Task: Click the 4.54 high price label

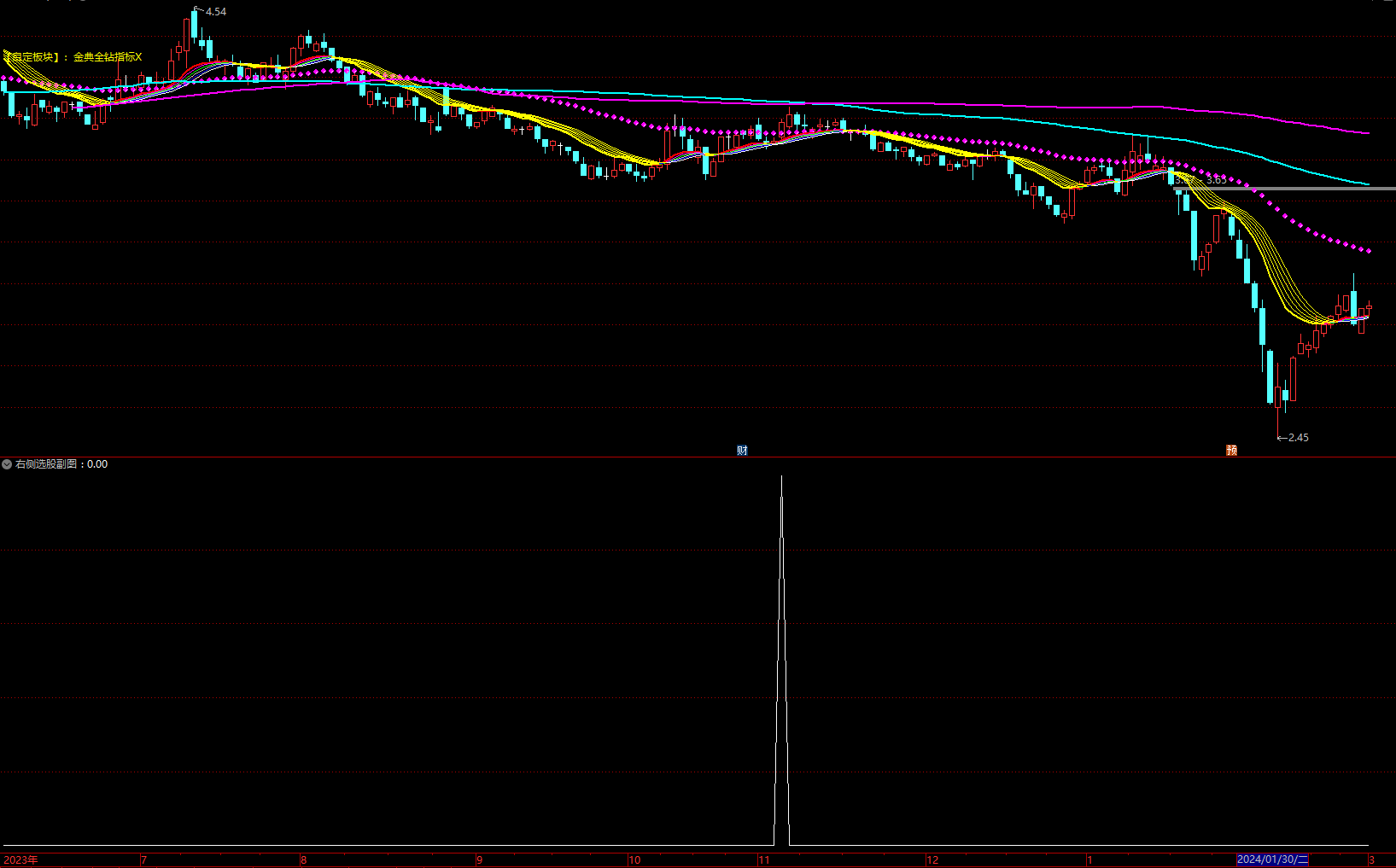Action: pyautogui.click(x=216, y=12)
